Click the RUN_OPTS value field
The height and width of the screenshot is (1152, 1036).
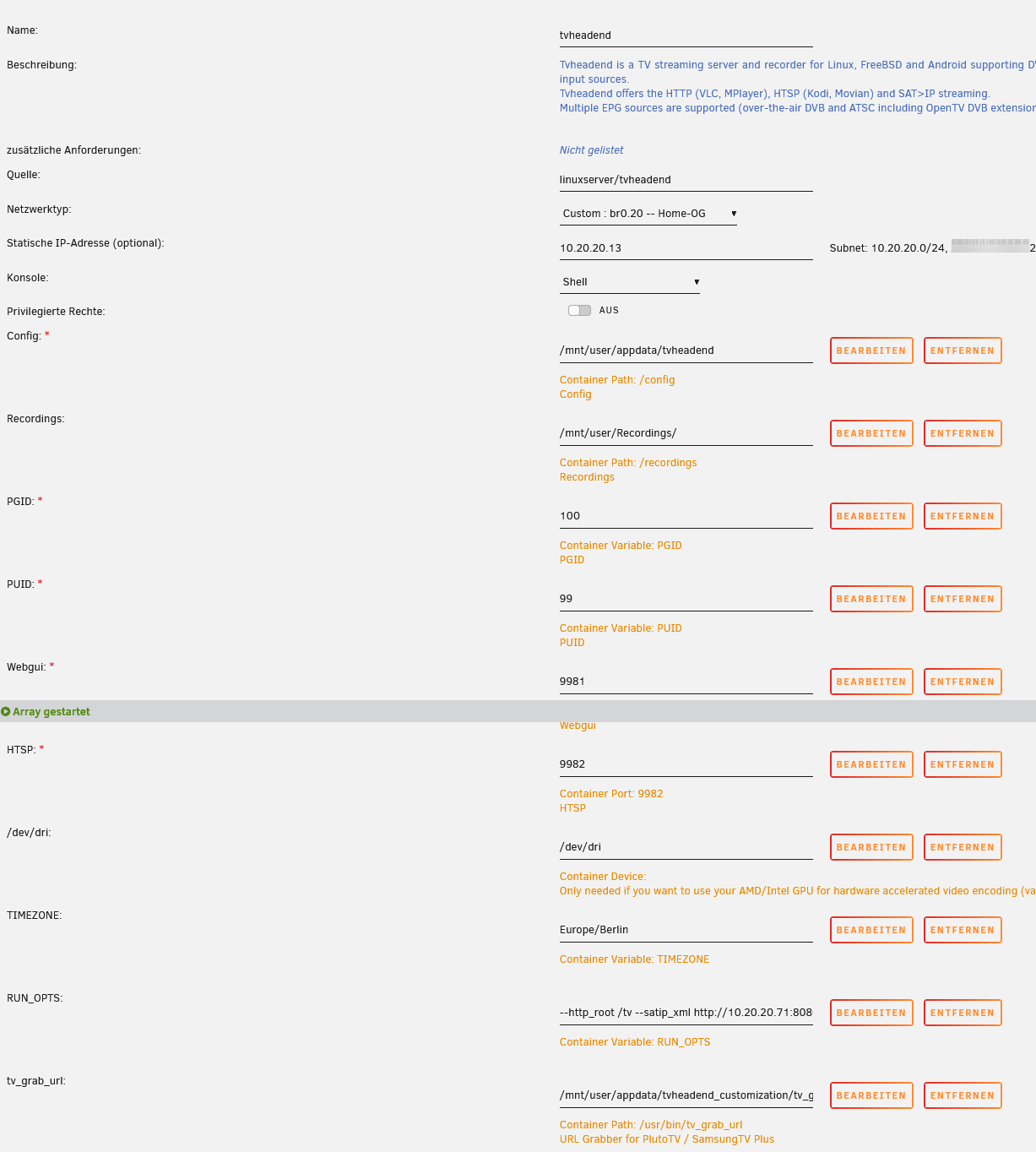tap(686, 1013)
